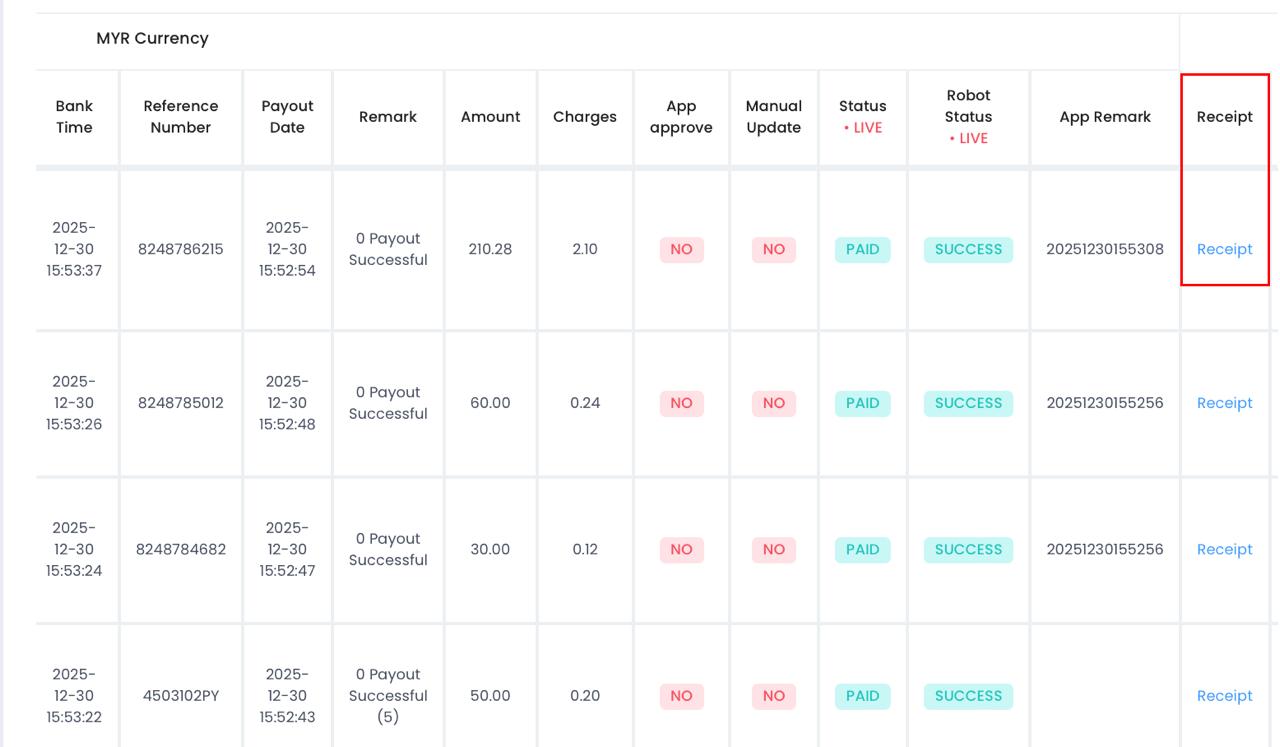Click the Payout Date column header
Screen dimensions: 1280x747
(x=287, y=117)
